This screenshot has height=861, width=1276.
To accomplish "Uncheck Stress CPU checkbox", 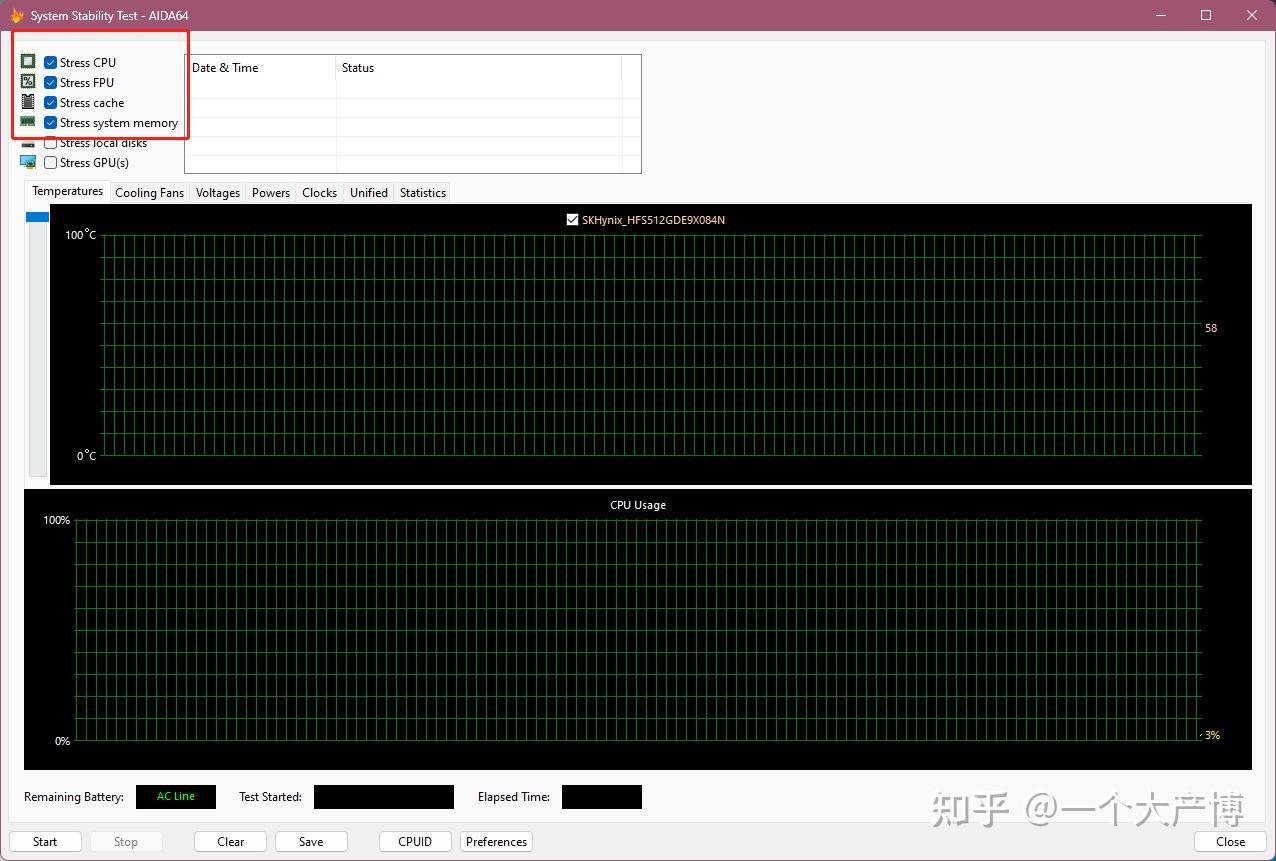I will coord(50,63).
